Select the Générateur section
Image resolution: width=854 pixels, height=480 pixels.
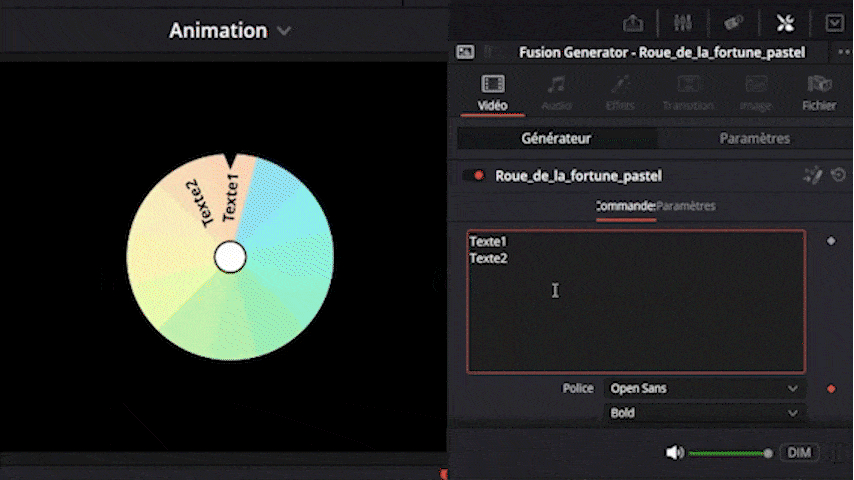(x=556, y=138)
